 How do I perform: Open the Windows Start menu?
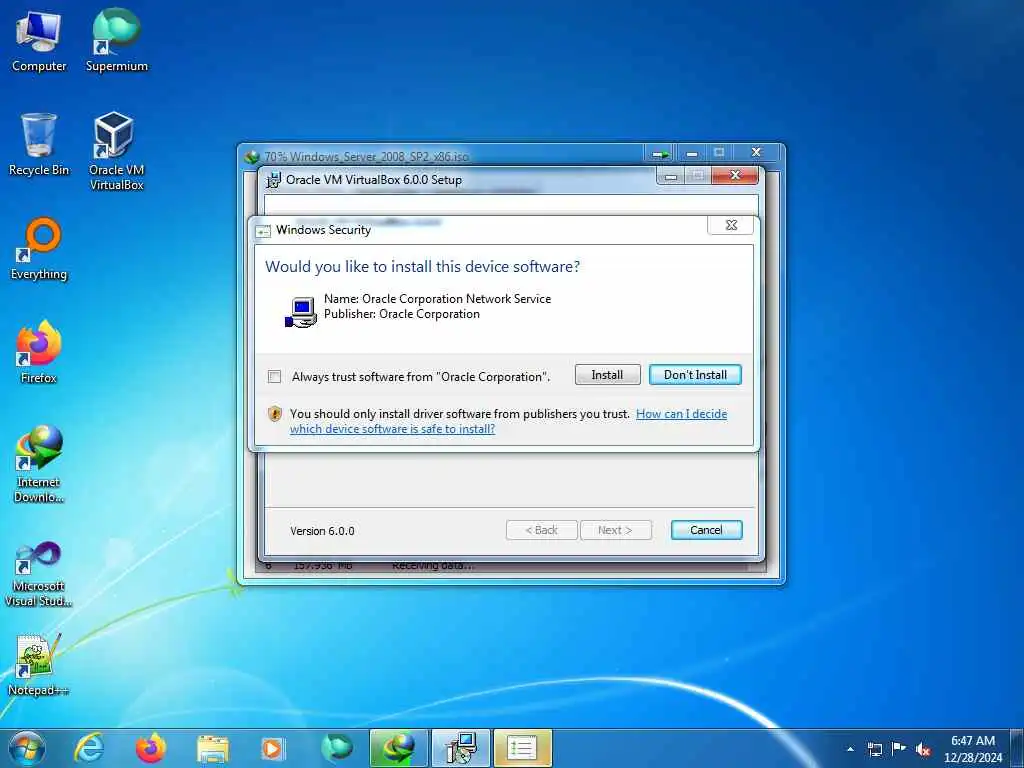click(x=27, y=748)
